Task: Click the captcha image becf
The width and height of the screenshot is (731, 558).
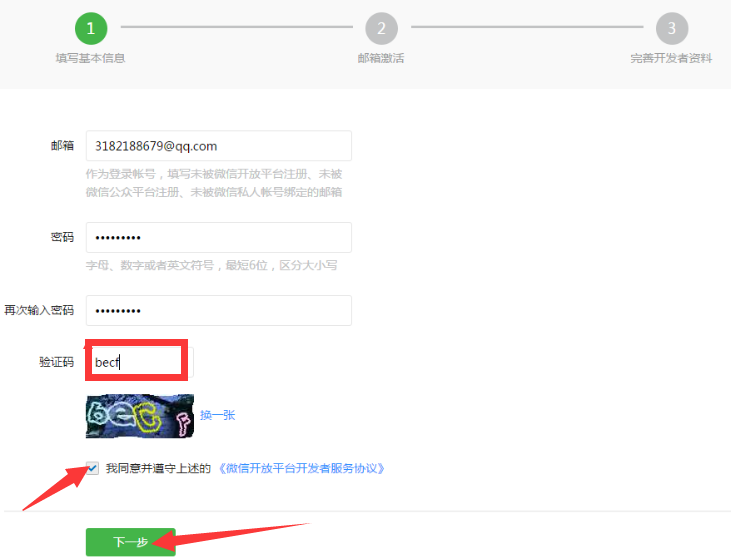Action: 139,416
